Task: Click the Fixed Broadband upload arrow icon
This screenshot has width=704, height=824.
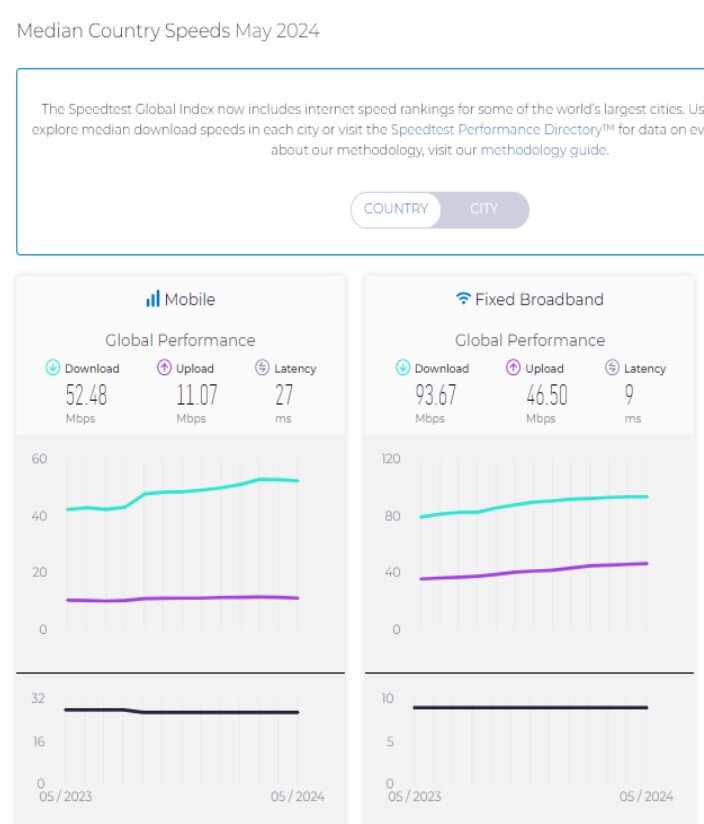Action: pos(514,368)
